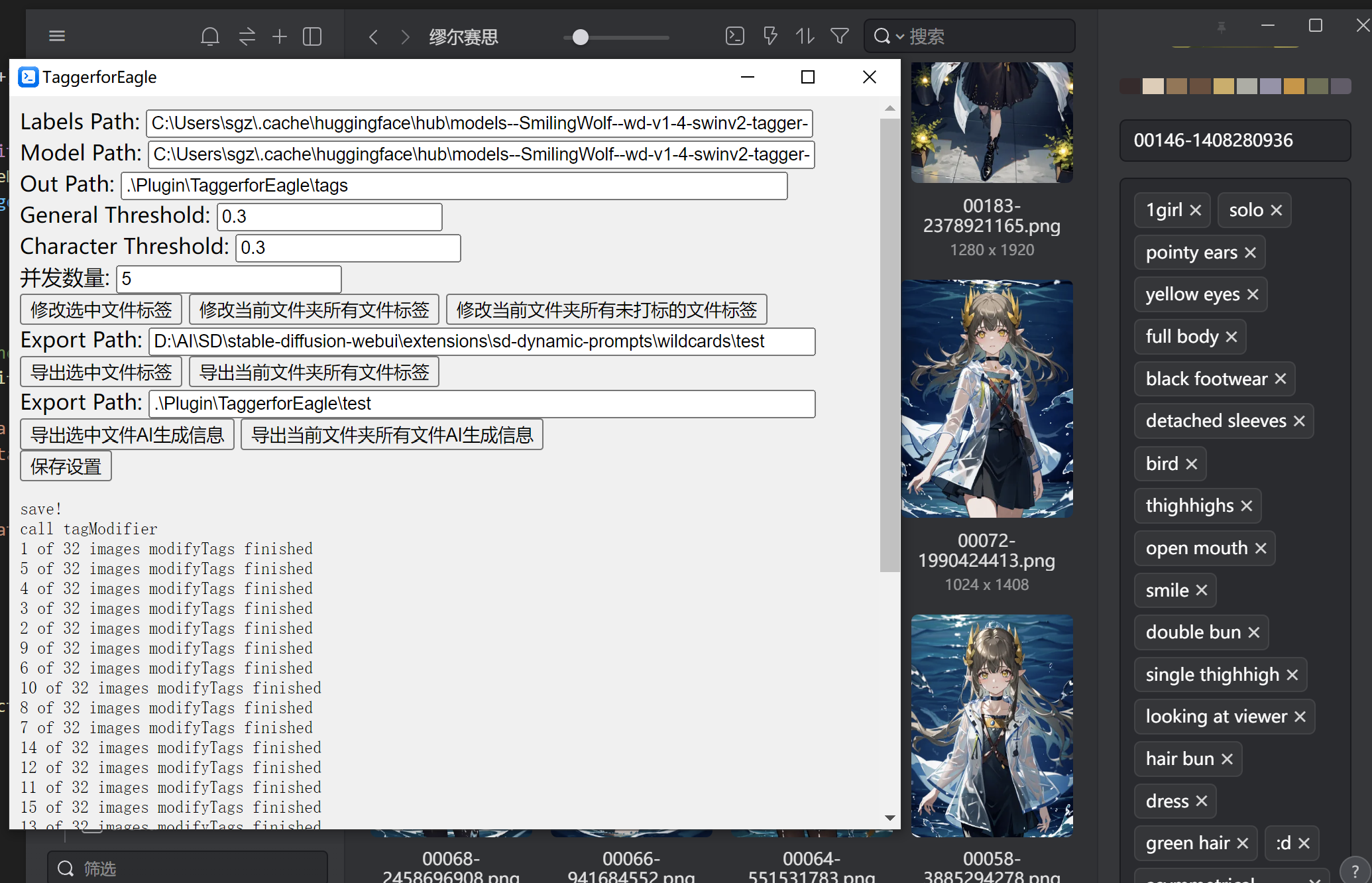
Task: Click the notification bell icon
Action: pos(210,36)
